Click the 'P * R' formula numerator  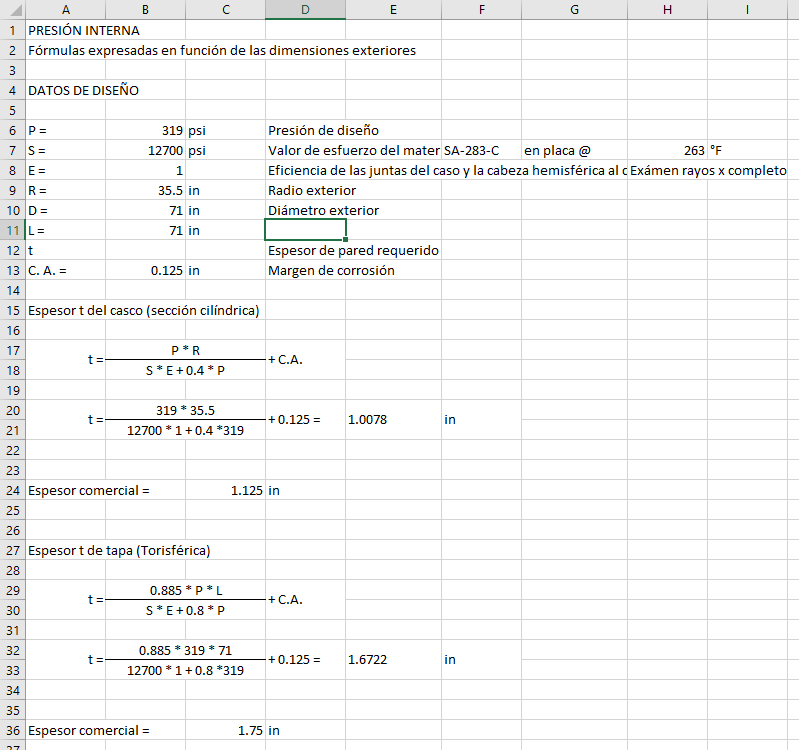(185, 350)
